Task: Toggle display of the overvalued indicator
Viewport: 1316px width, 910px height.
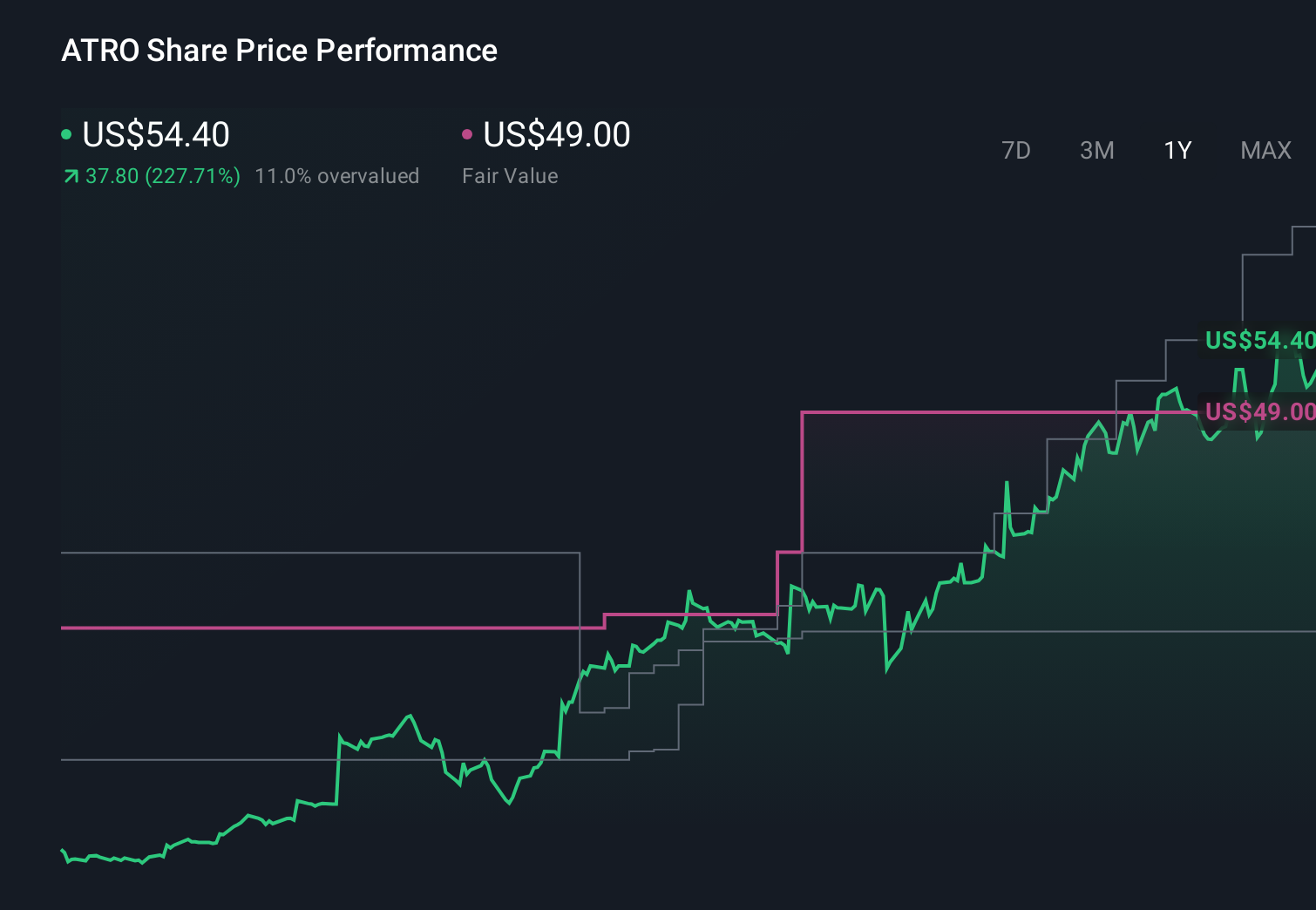Action: pos(337,175)
